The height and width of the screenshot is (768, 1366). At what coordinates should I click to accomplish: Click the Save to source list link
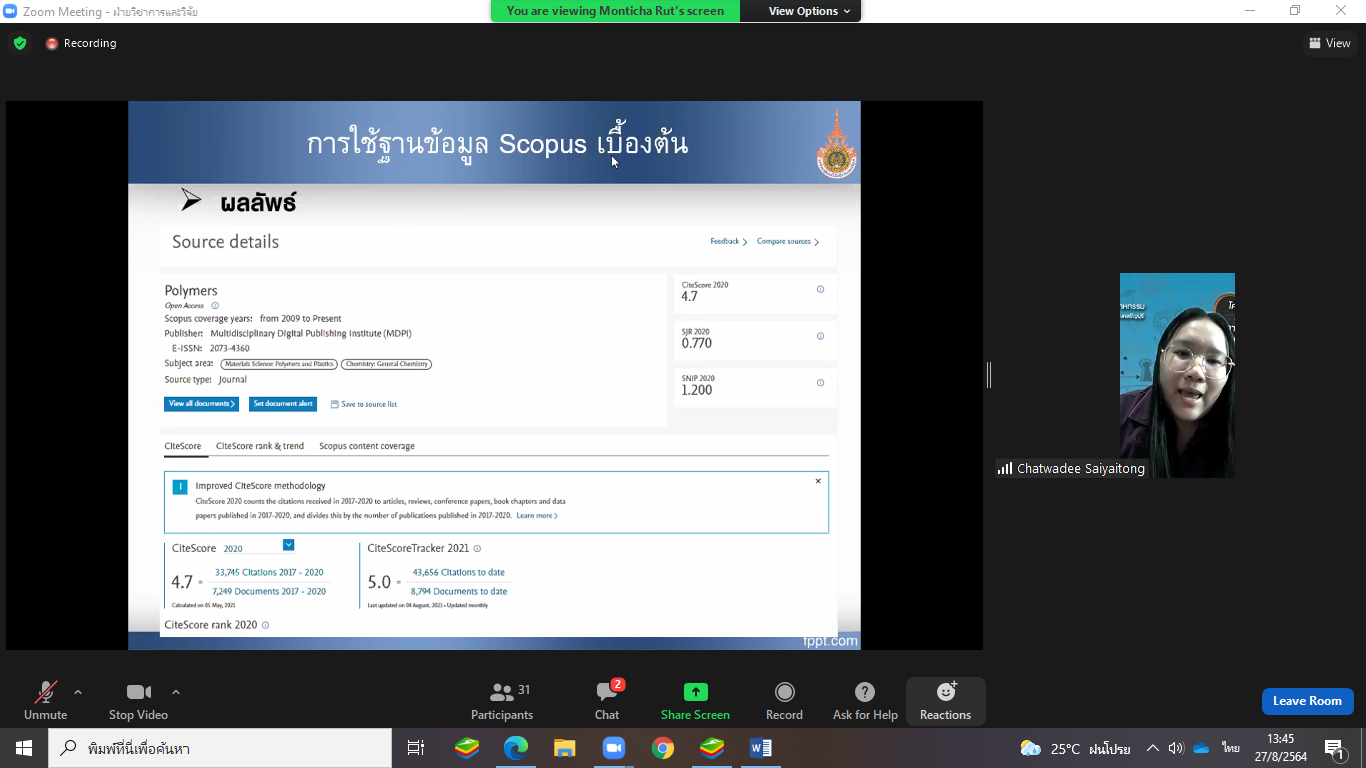coord(364,404)
